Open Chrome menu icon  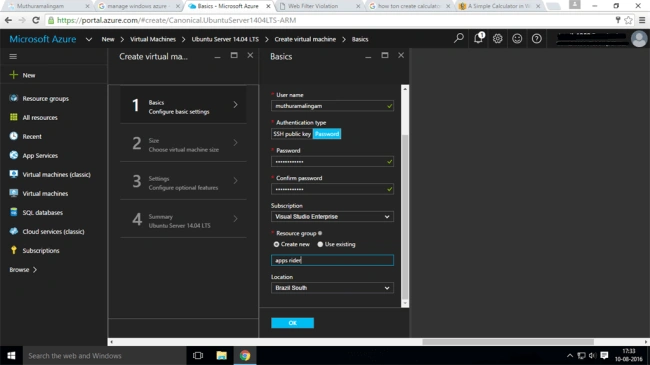pyautogui.click(x=642, y=20)
